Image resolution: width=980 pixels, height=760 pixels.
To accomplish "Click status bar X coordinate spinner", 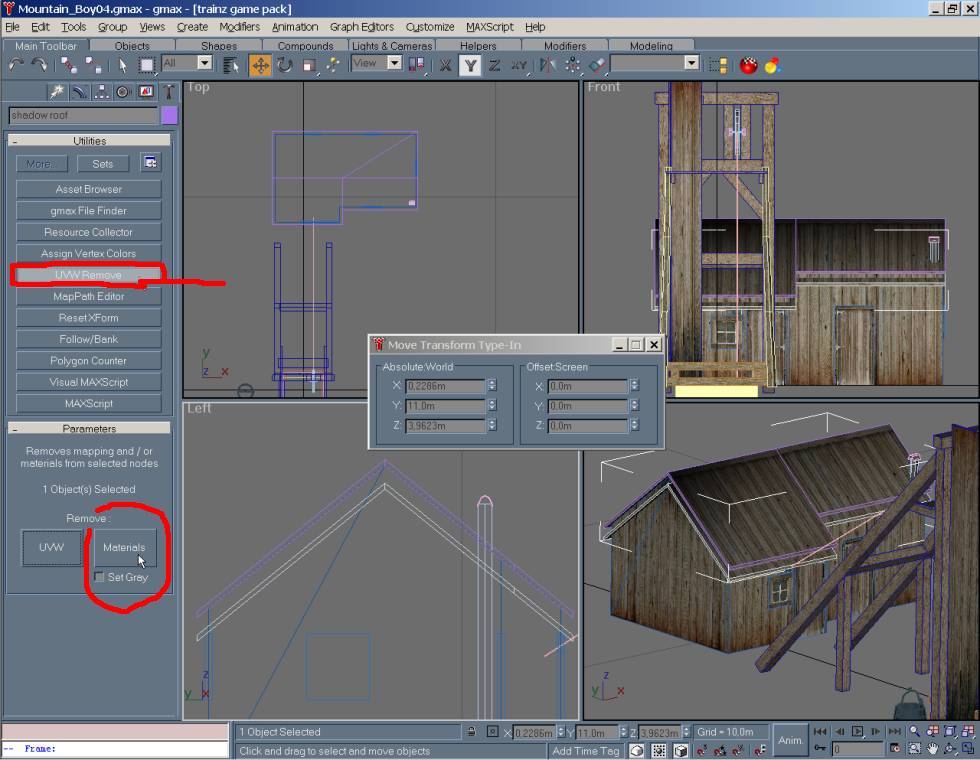I will click(x=561, y=732).
